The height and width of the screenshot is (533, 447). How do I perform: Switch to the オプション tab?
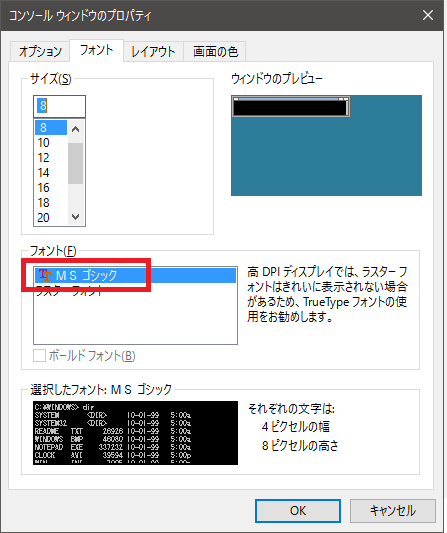[40, 52]
